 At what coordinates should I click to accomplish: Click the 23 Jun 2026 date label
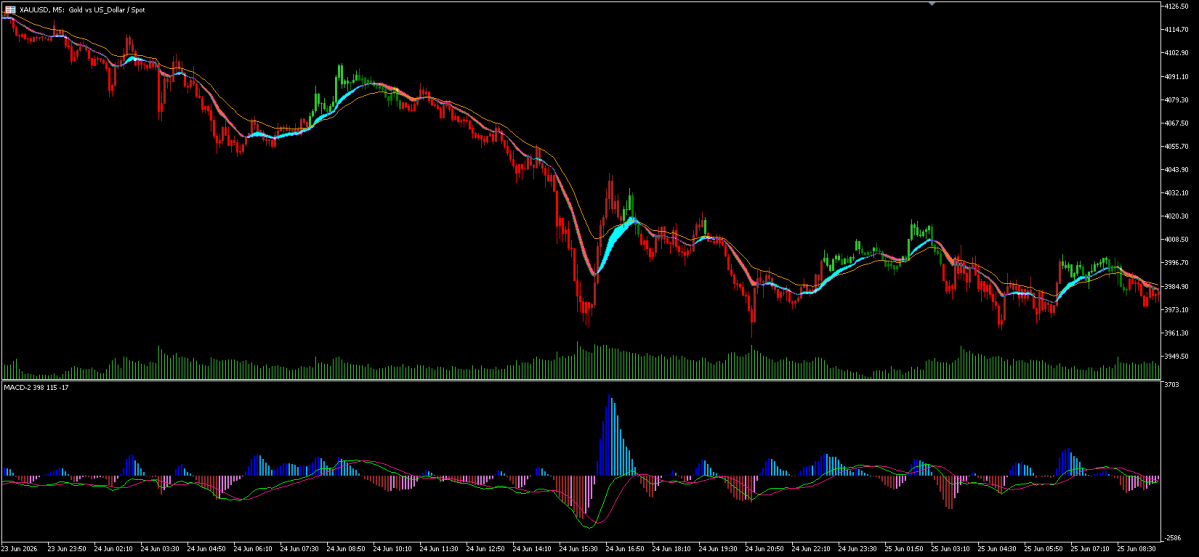point(19,549)
